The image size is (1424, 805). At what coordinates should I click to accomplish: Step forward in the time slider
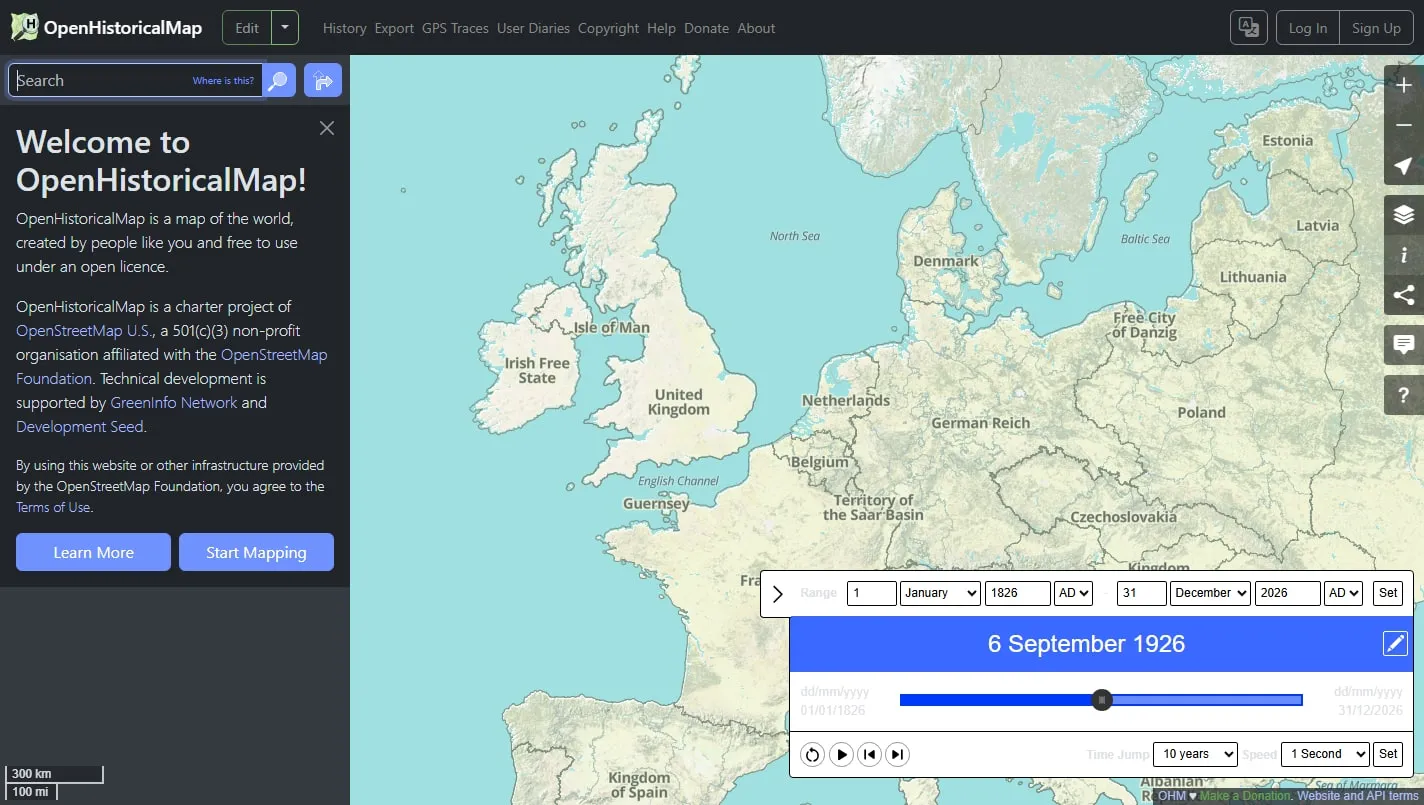[897, 754]
